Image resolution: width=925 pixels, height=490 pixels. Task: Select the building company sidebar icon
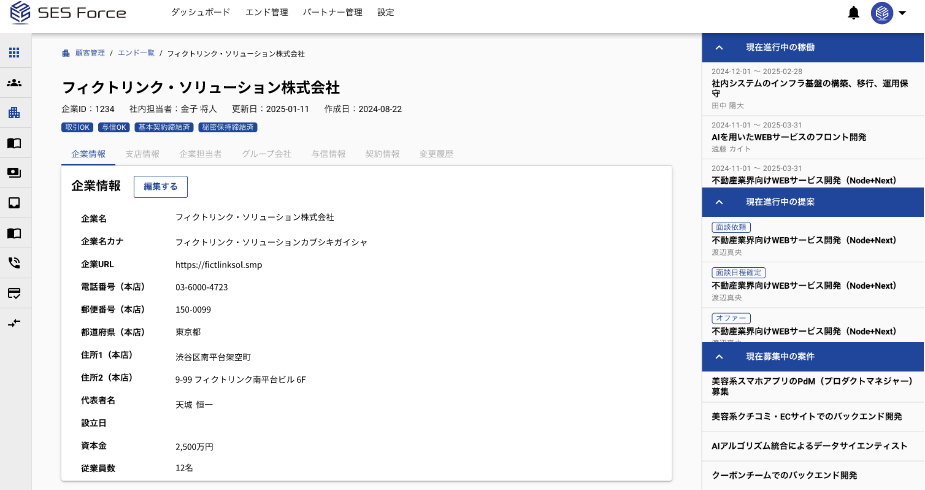pos(14,113)
